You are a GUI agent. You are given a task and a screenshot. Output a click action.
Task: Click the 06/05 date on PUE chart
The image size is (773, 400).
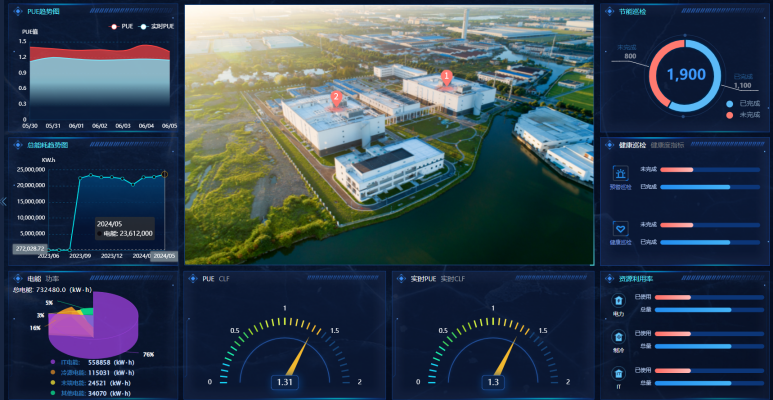[170, 126]
